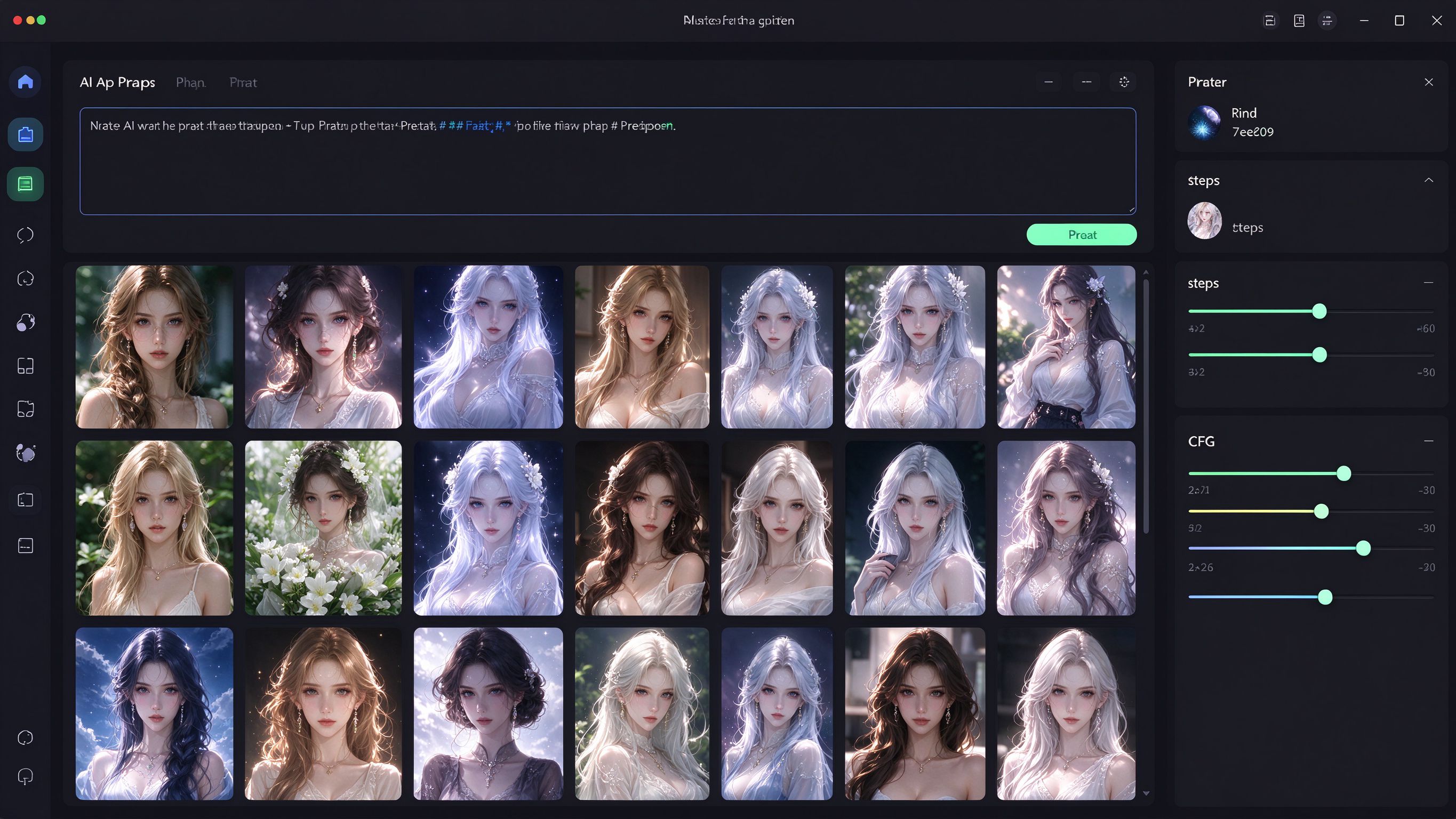Click the green Preat button
This screenshot has width=1456, height=819.
(x=1081, y=235)
